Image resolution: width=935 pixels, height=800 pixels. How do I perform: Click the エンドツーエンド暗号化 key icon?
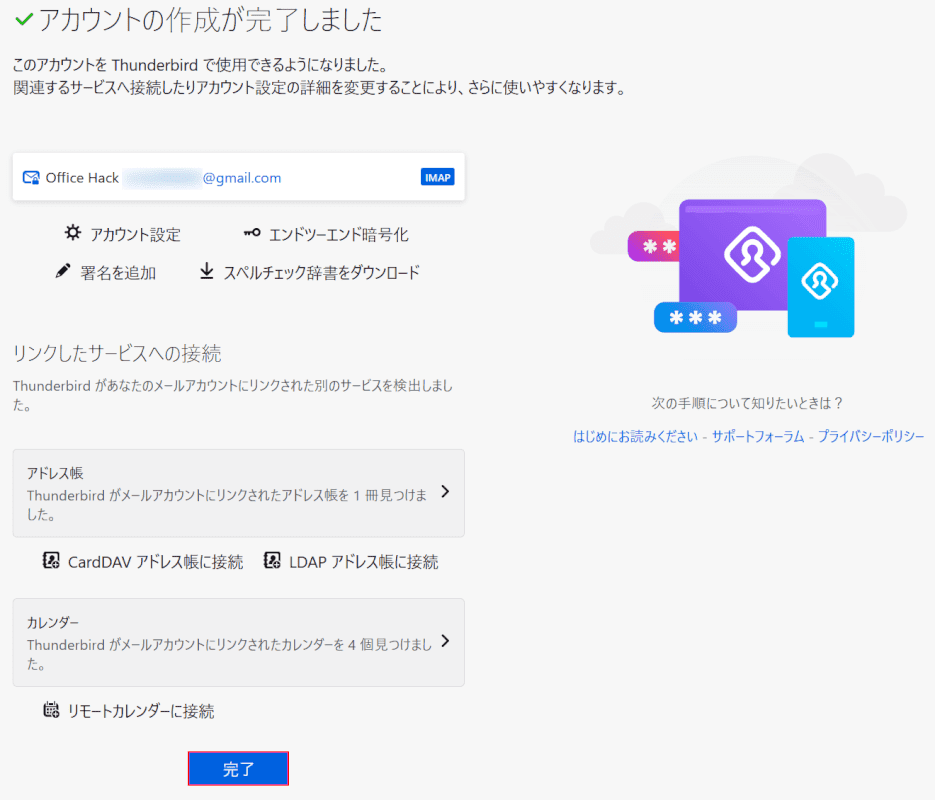pyautogui.click(x=252, y=232)
